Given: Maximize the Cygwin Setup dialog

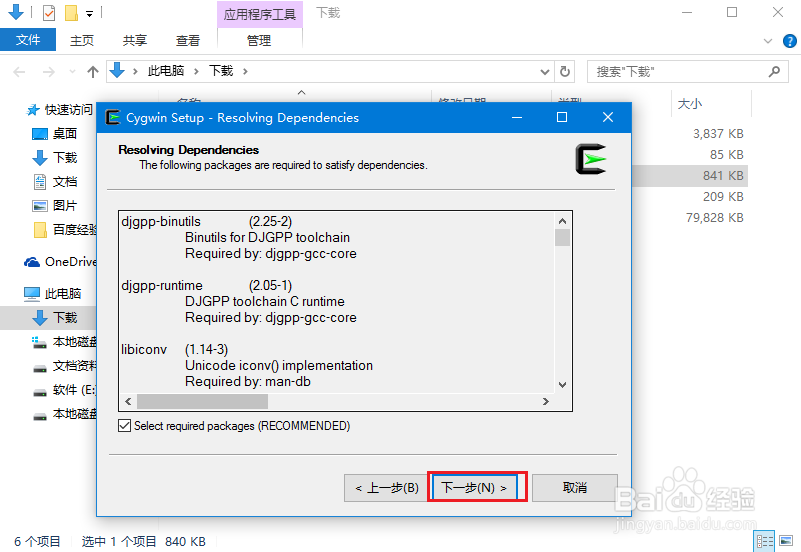Looking at the screenshot, I should [x=562, y=117].
